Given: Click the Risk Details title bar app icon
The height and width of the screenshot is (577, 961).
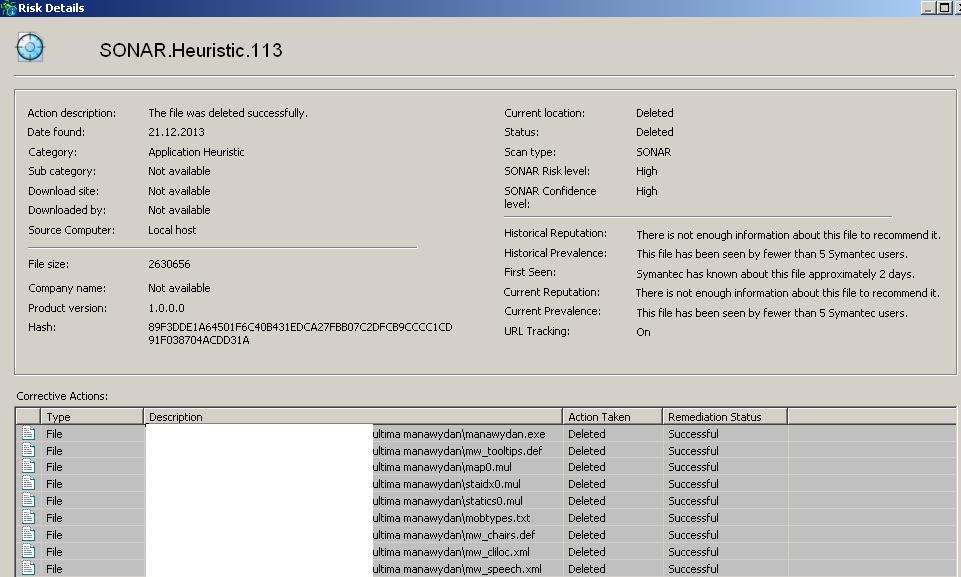Looking at the screenshot, I should click(9, 8).
